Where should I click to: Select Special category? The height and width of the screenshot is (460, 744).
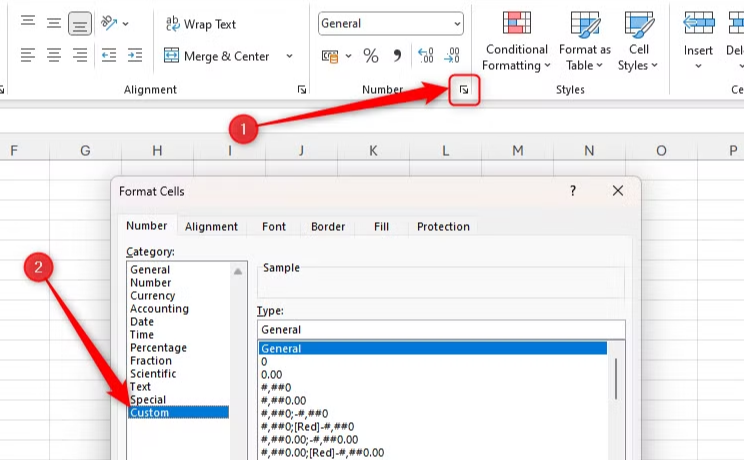(x=148, y=400)
